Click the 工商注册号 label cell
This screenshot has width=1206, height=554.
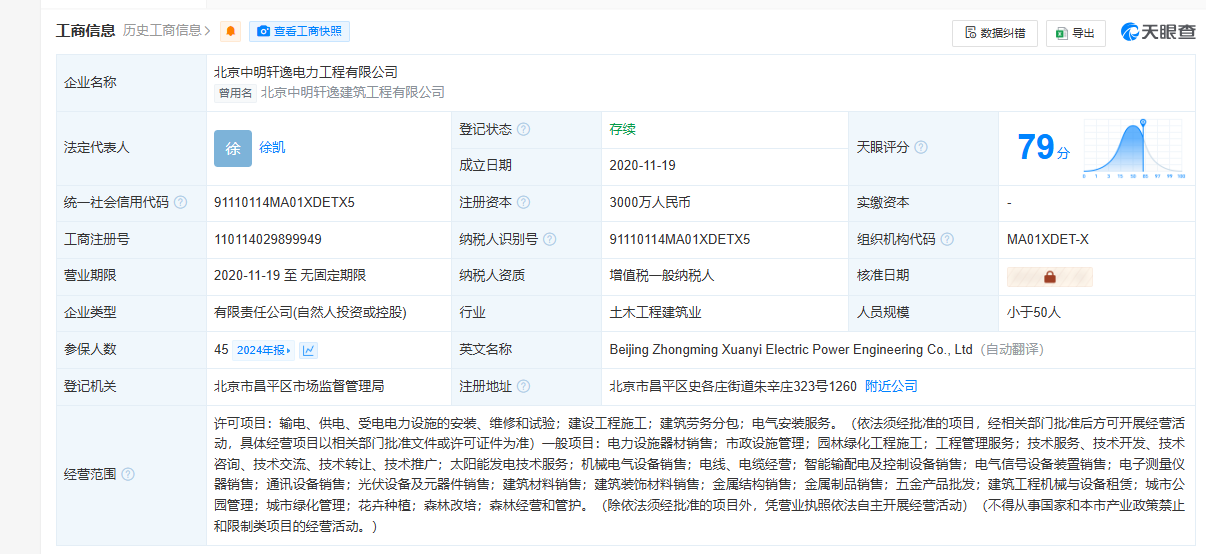point(131,239)
